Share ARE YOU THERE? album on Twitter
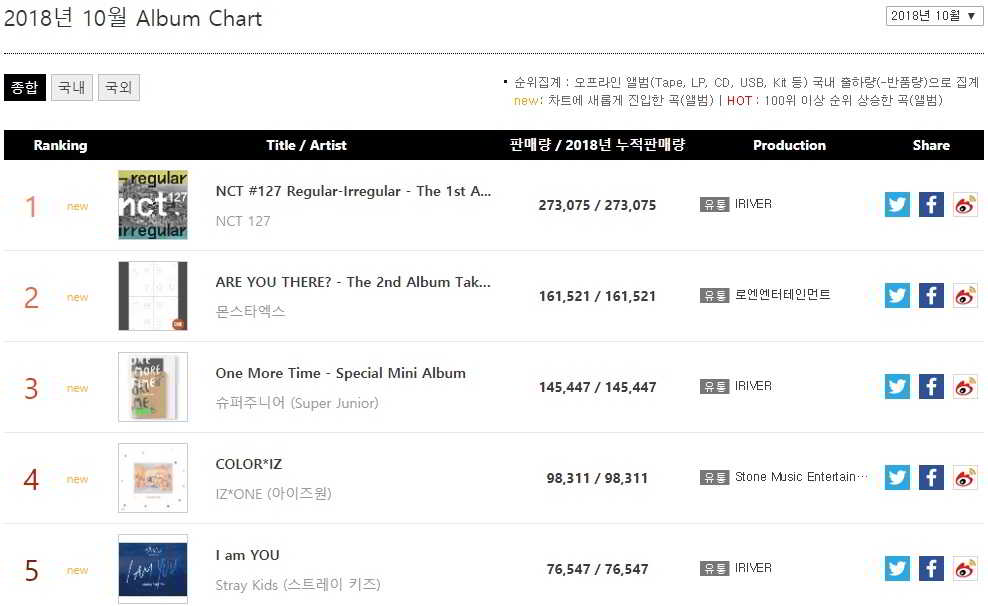988x606 pixels. click(x=897, y=296)
